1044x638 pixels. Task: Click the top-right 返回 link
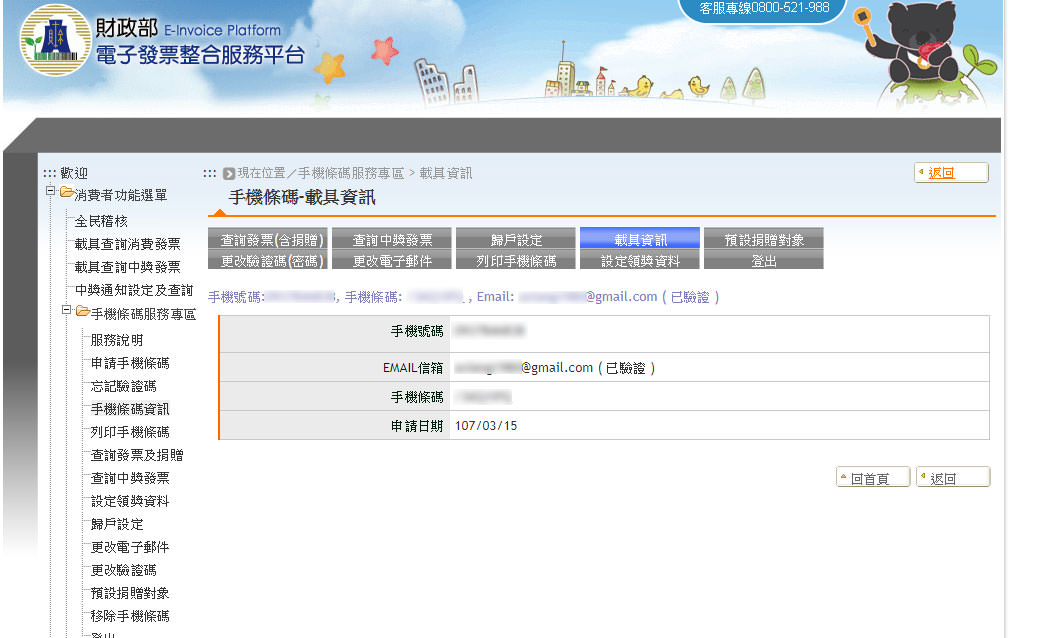pos(941,173)
